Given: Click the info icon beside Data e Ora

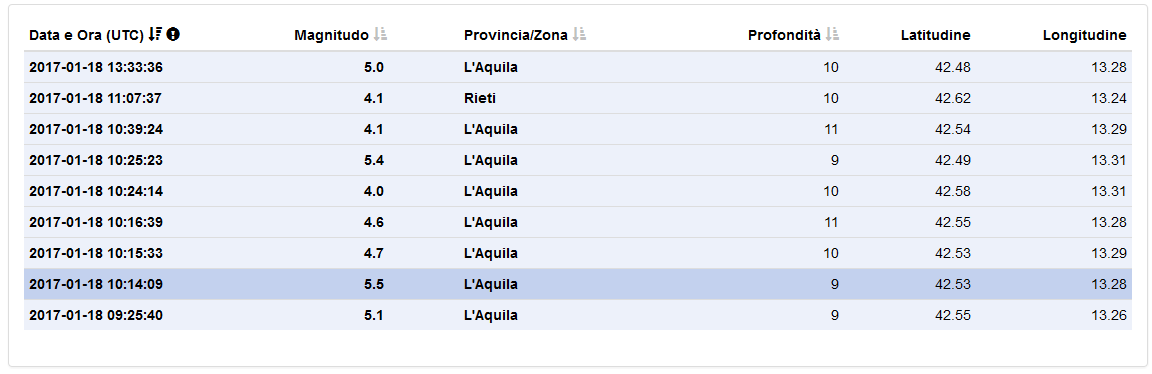Looking at the screenshot, I should click(x=173, y=35).
